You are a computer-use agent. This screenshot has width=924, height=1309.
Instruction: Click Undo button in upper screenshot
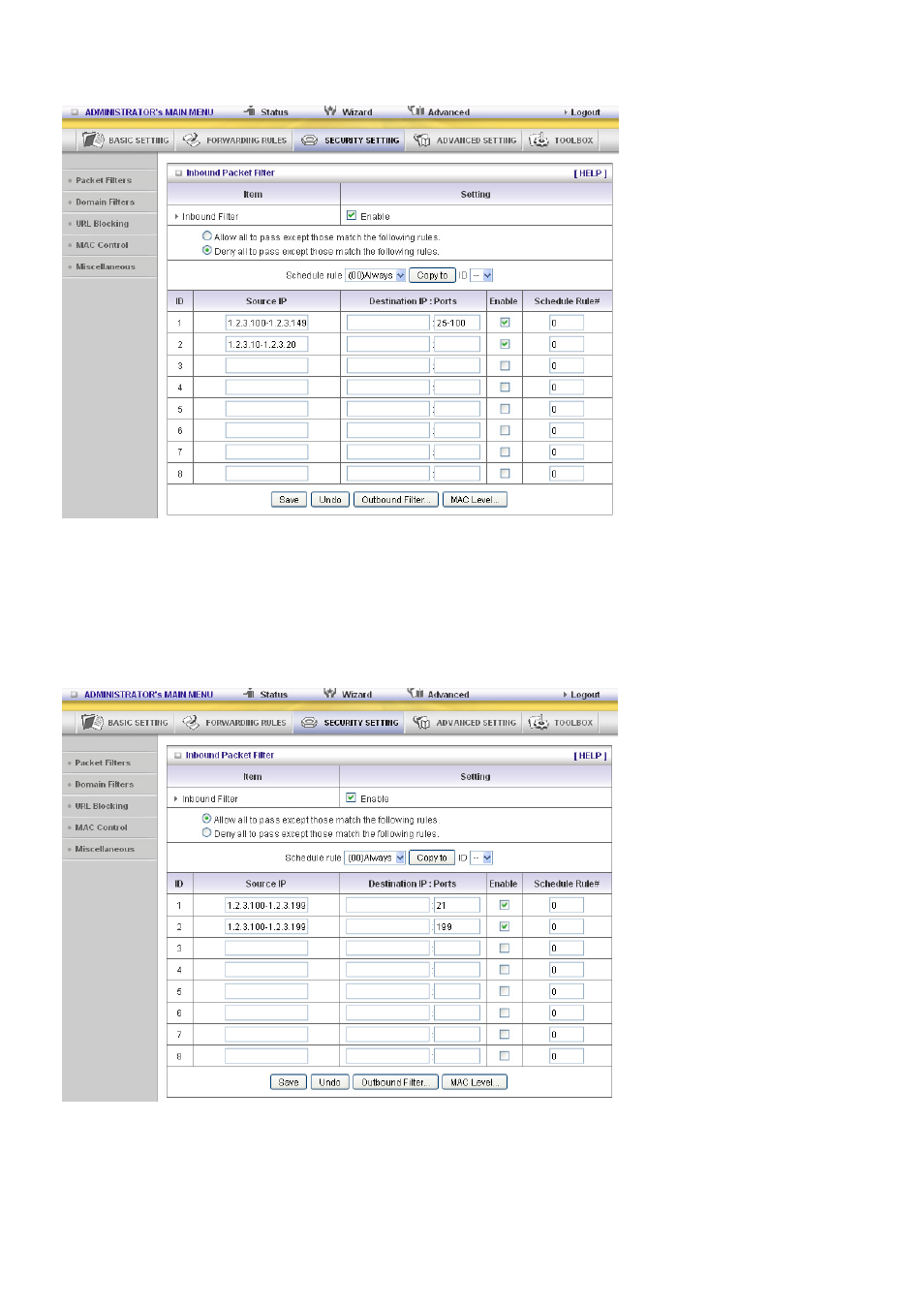coord(330,500)
